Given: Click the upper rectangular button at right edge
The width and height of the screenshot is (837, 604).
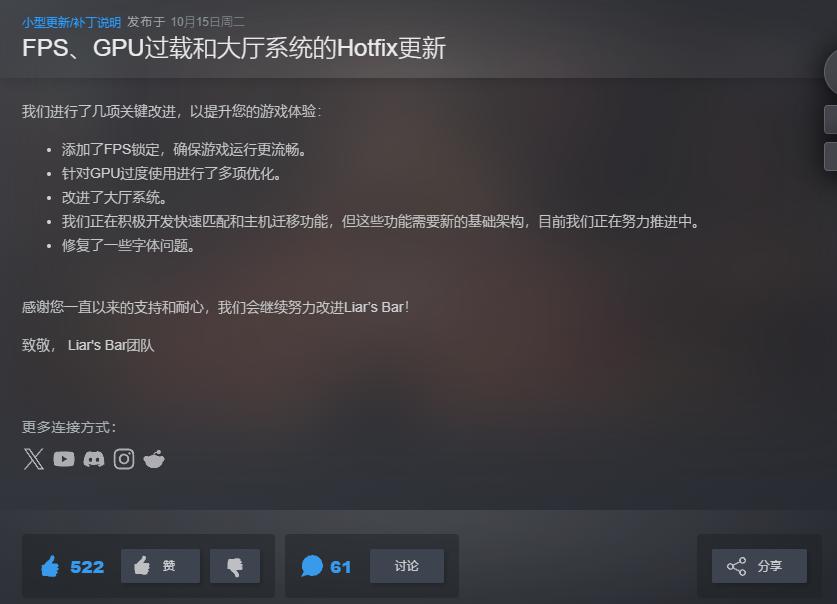Looking at the screenshot, I should tap(831, 120).
